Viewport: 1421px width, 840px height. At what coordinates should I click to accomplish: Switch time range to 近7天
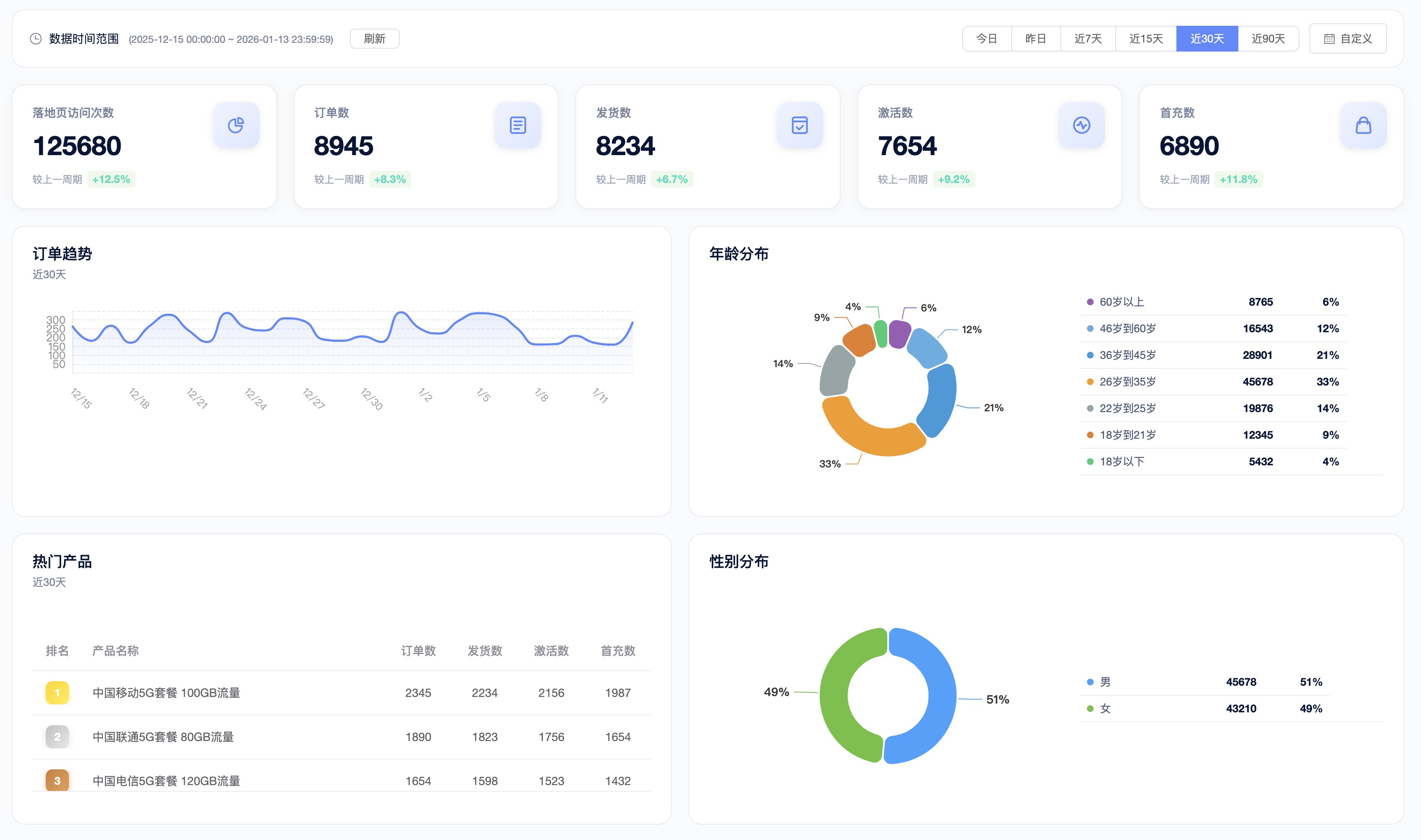[x=1087, y=39]
